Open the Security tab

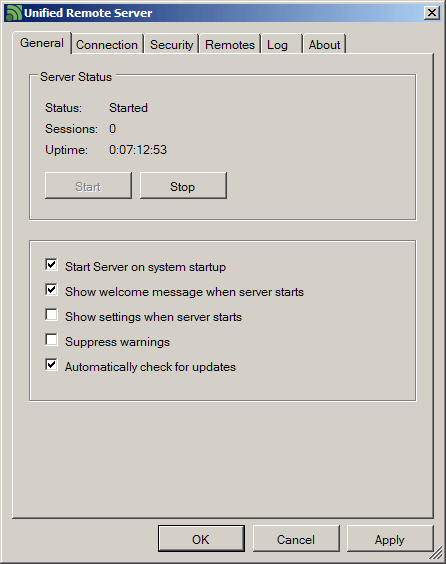pos(172,45)
